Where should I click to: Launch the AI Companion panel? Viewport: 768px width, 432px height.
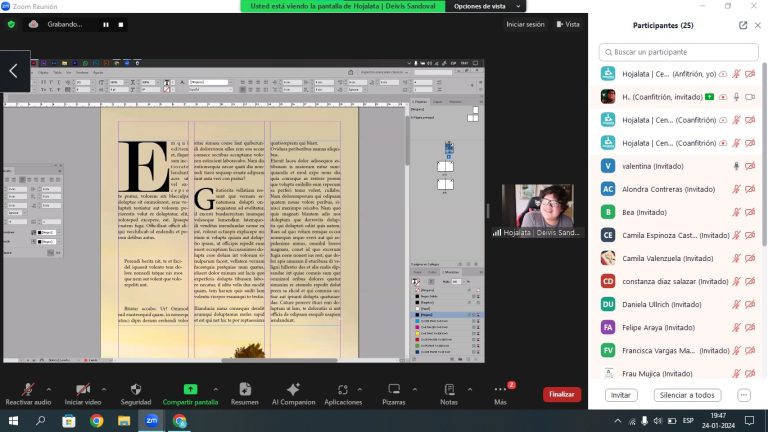pos(293,388)
